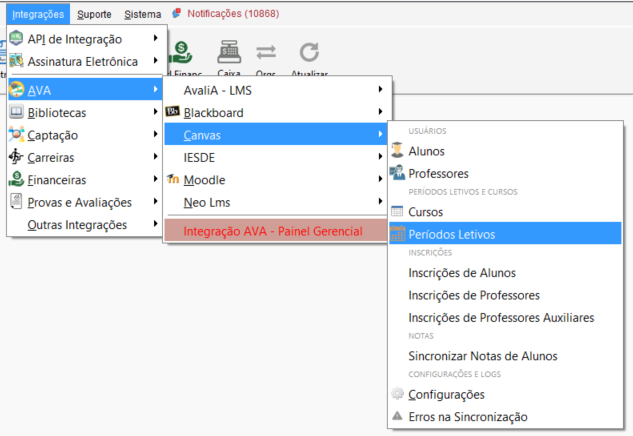Open Canvas Cursos
This screenshot has width=633, height=436.
pos(505,212)
